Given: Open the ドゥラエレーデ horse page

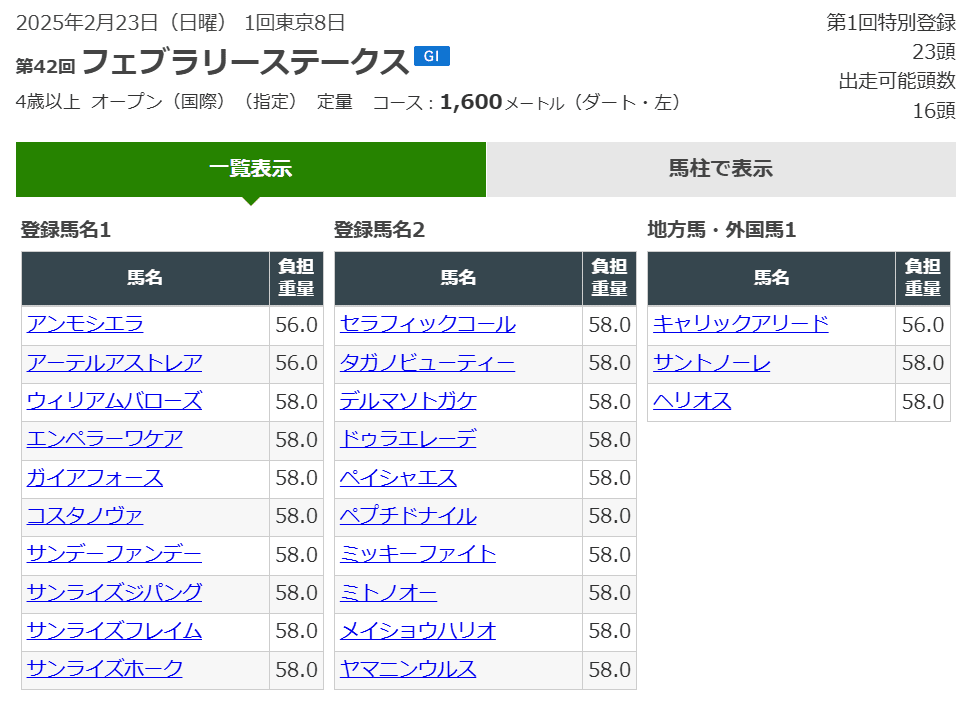Looking at the screenshot, I should pos(410,440).
